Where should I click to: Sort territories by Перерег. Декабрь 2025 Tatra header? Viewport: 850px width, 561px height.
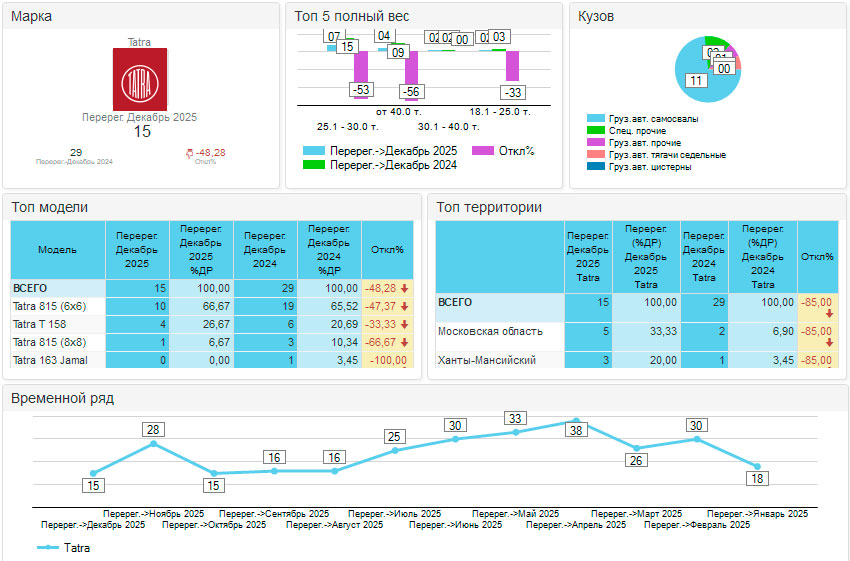pos(588,257)
